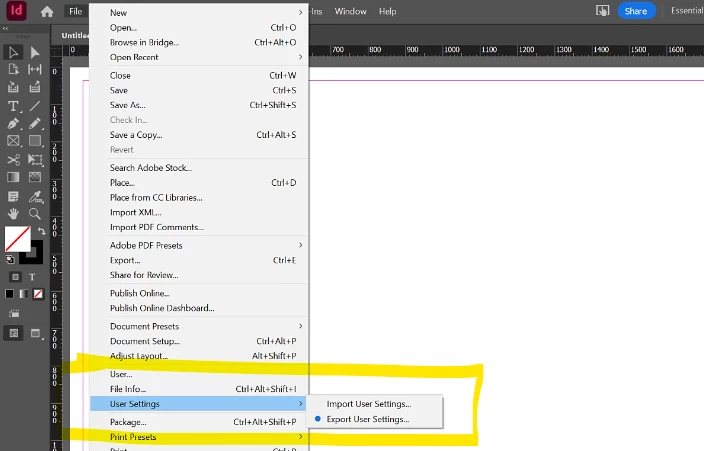Switch to the Untitled document tab
Image resolution: width=704 pixels, height=451 pixels.
[75, 35]
